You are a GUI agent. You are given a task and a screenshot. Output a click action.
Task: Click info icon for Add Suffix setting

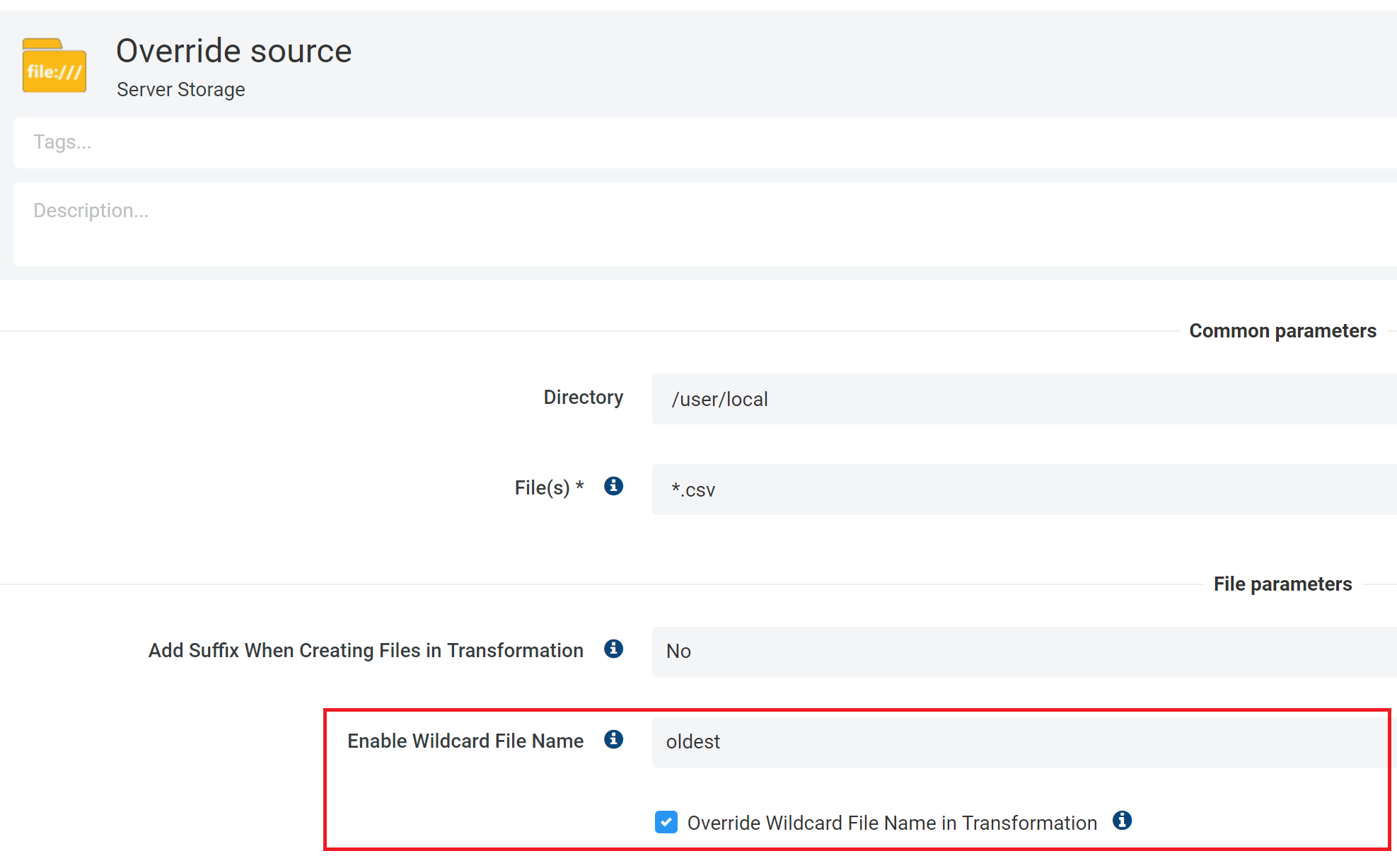(x=613, y=649)
